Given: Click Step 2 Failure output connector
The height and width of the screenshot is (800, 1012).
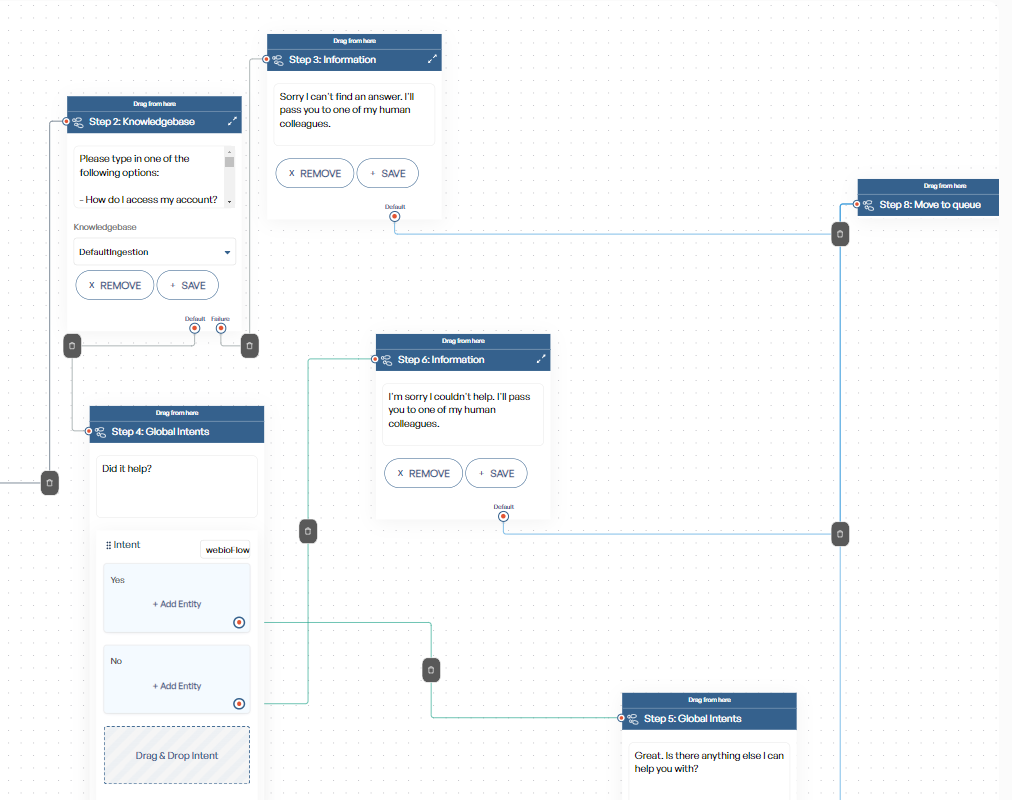Looking at the screenshot, I should click(x=221, y=328).
